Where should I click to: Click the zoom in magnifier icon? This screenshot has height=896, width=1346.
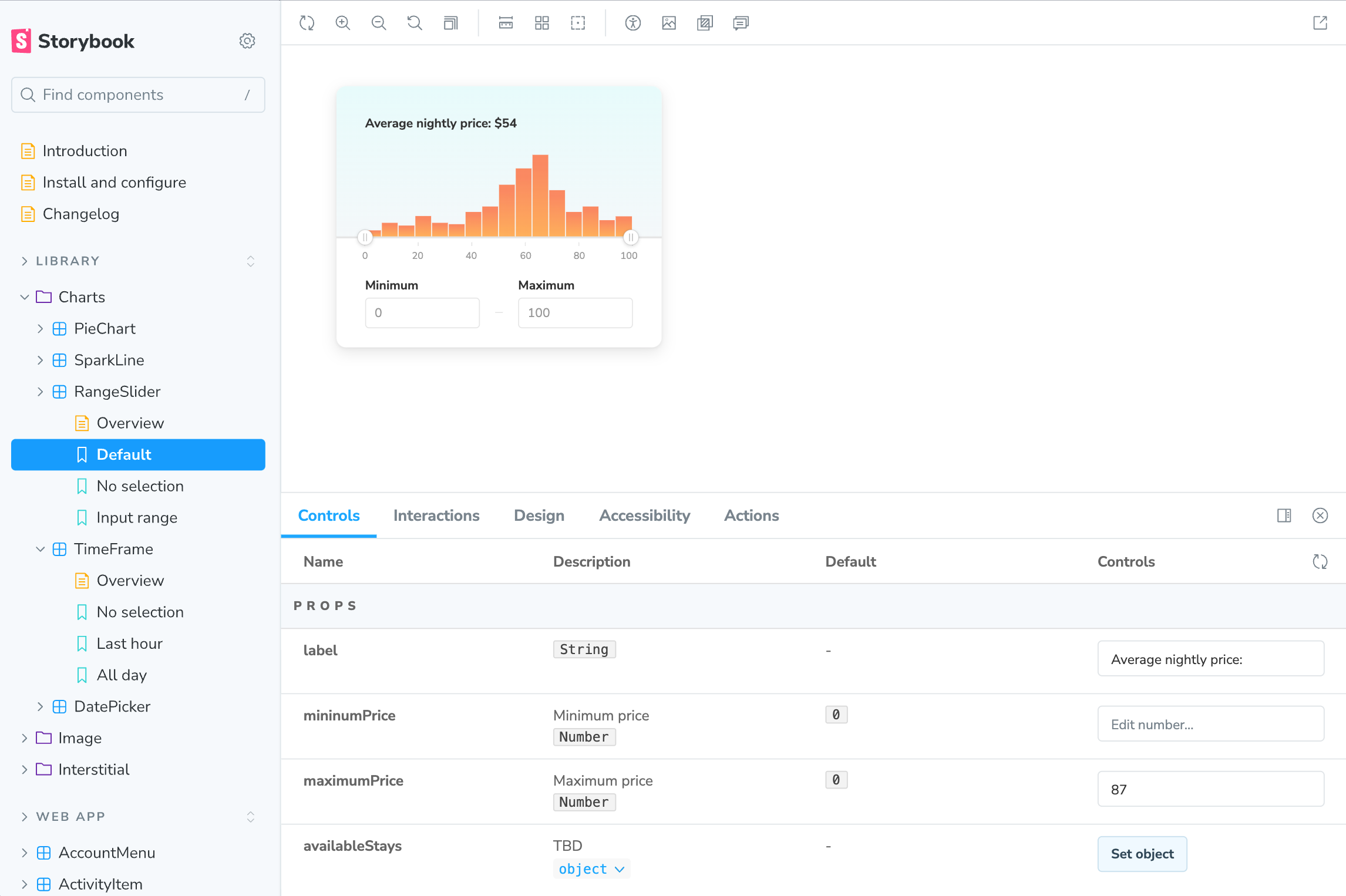[343, 23]
